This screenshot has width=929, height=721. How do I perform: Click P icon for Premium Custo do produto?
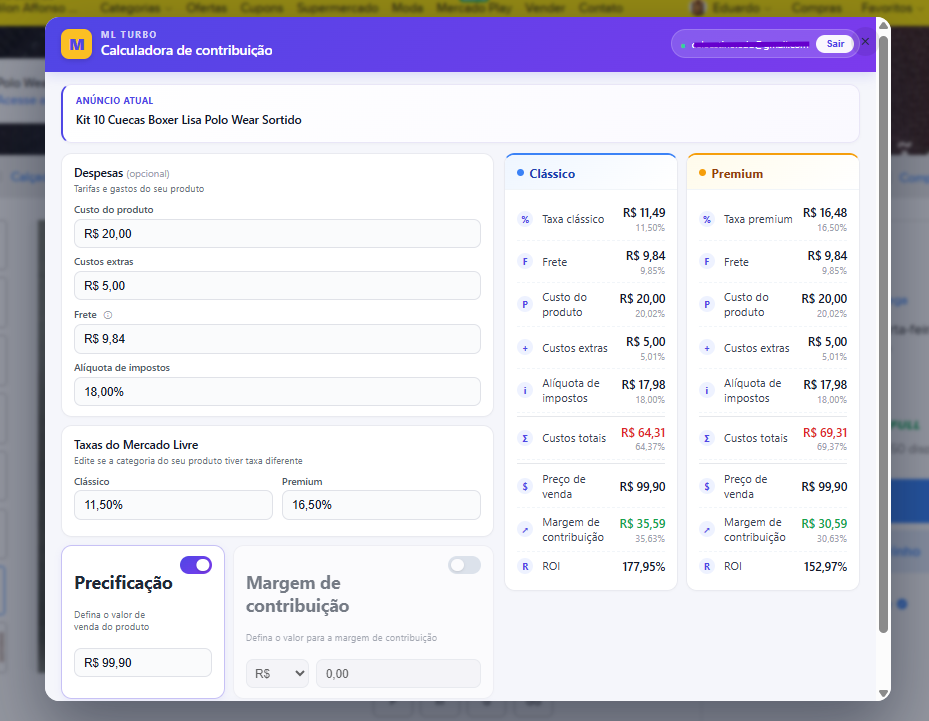(x=707, y=305)
